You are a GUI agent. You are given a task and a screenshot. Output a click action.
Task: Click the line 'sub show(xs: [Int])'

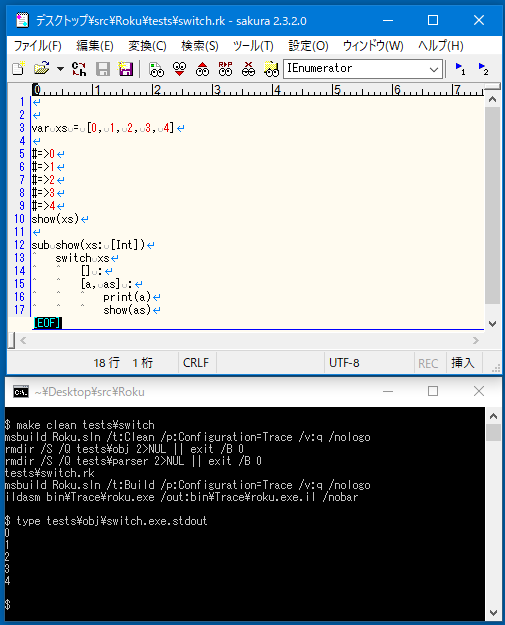click(88, 245)
